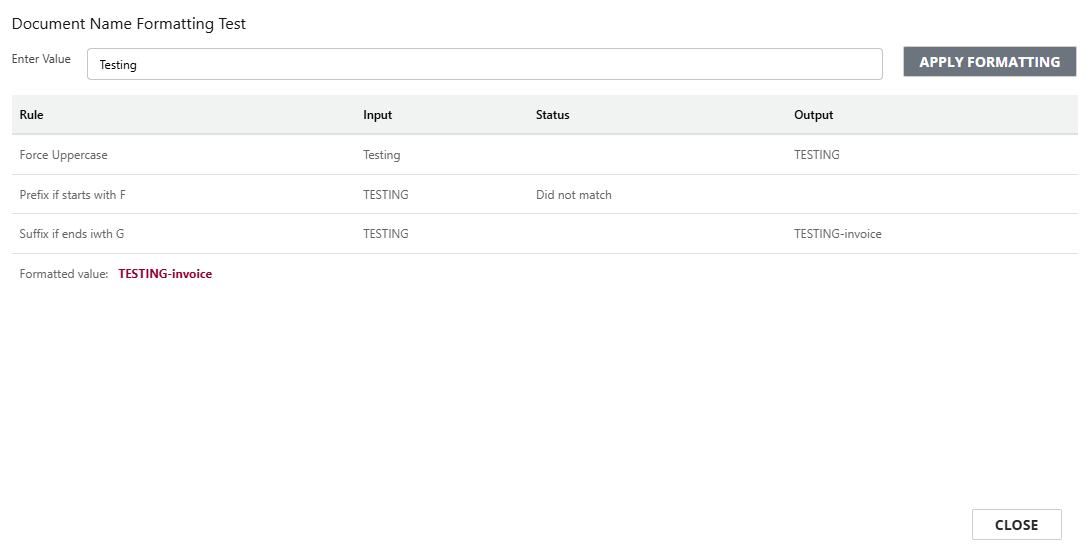Close the dialog with the CLOSE button

pyautogui.click(x=1016, y=525)
